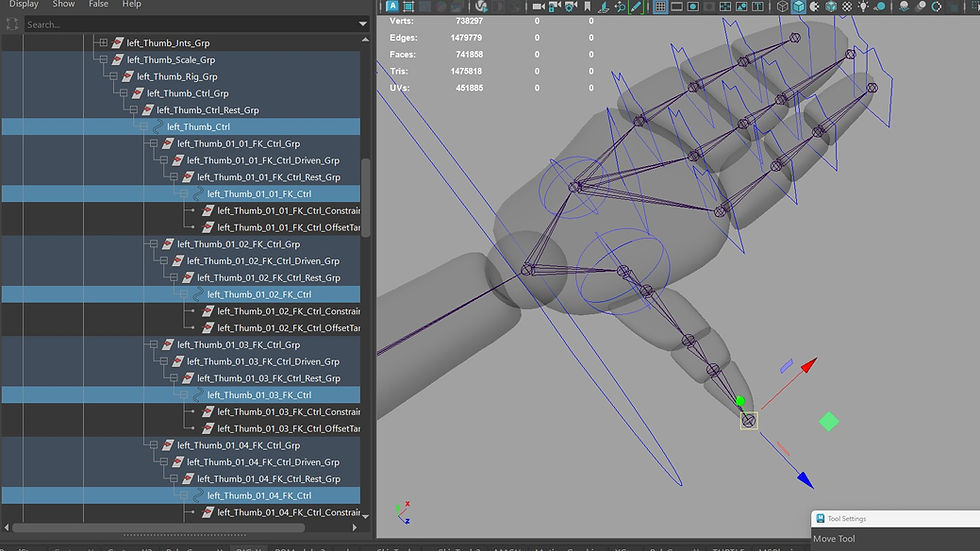The width and height of the screenshot is (980, 551).
Task: Click the blue 'A' panel toolbar icon
Action: tap(392, 6)
